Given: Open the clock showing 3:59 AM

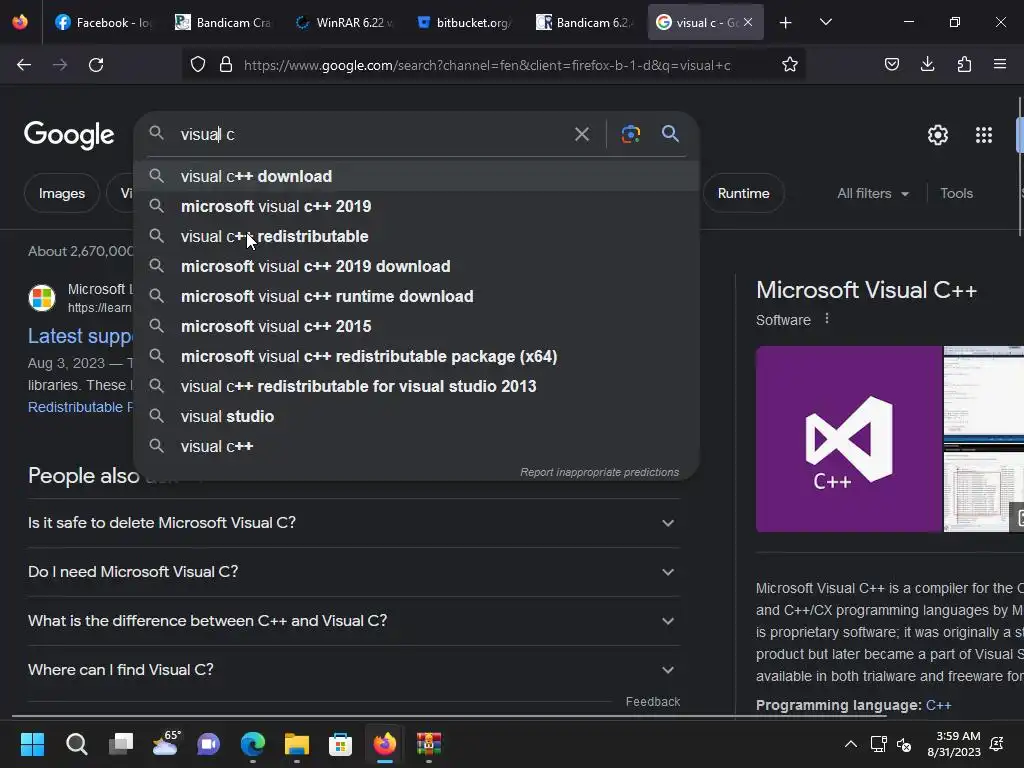Looking at the screenshot, I should click(x=953, y=744).
